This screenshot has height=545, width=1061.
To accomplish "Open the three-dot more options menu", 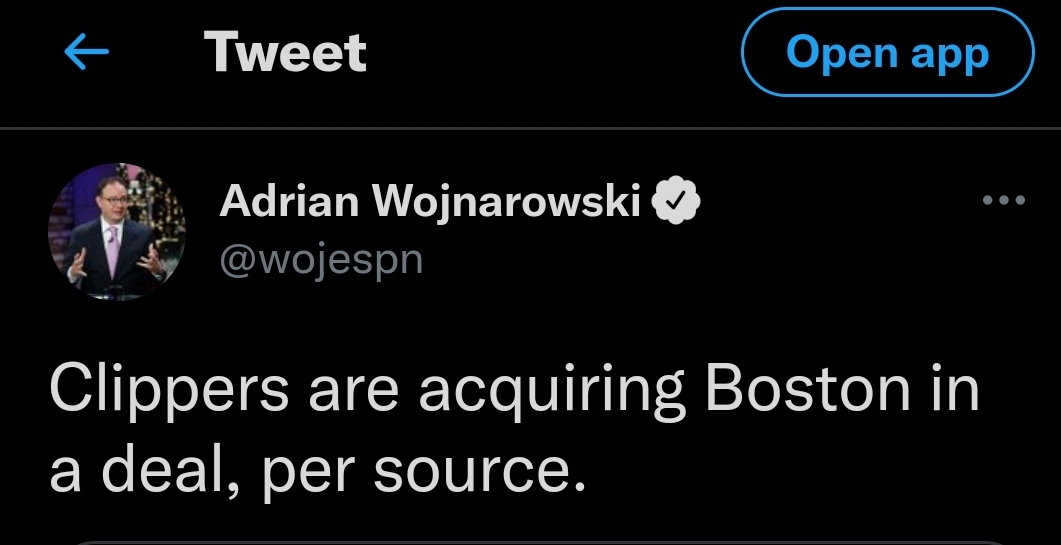I will coord(1004,201).
